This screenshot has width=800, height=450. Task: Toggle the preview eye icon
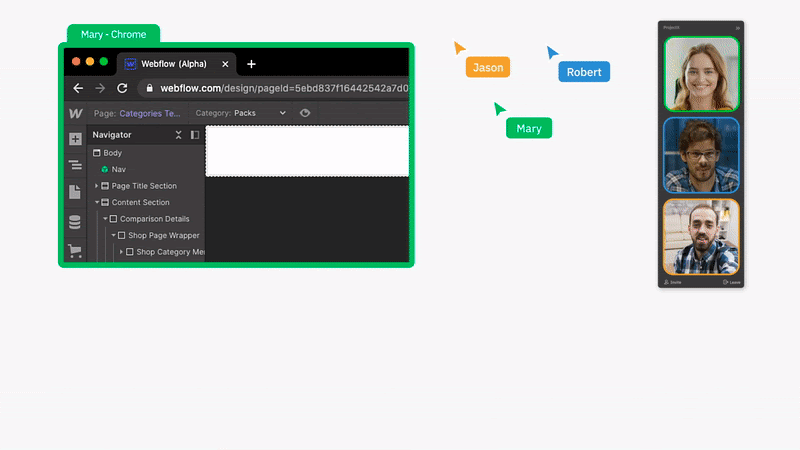coord(305,113)
